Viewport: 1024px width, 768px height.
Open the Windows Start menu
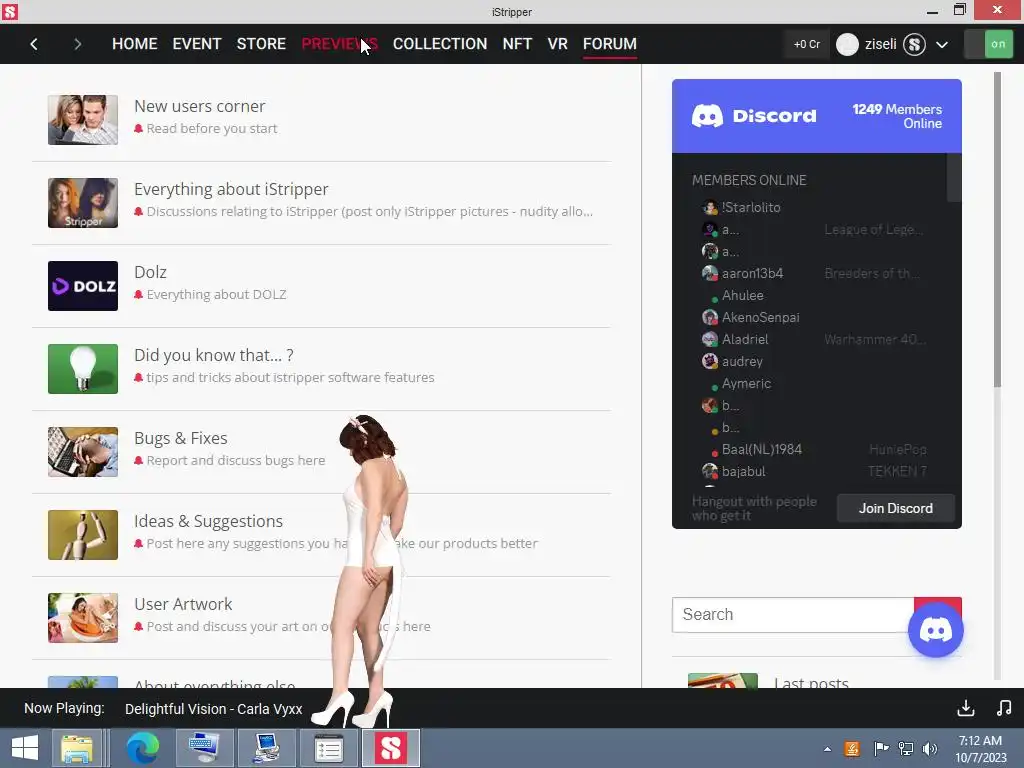click(x=25, y=748)
